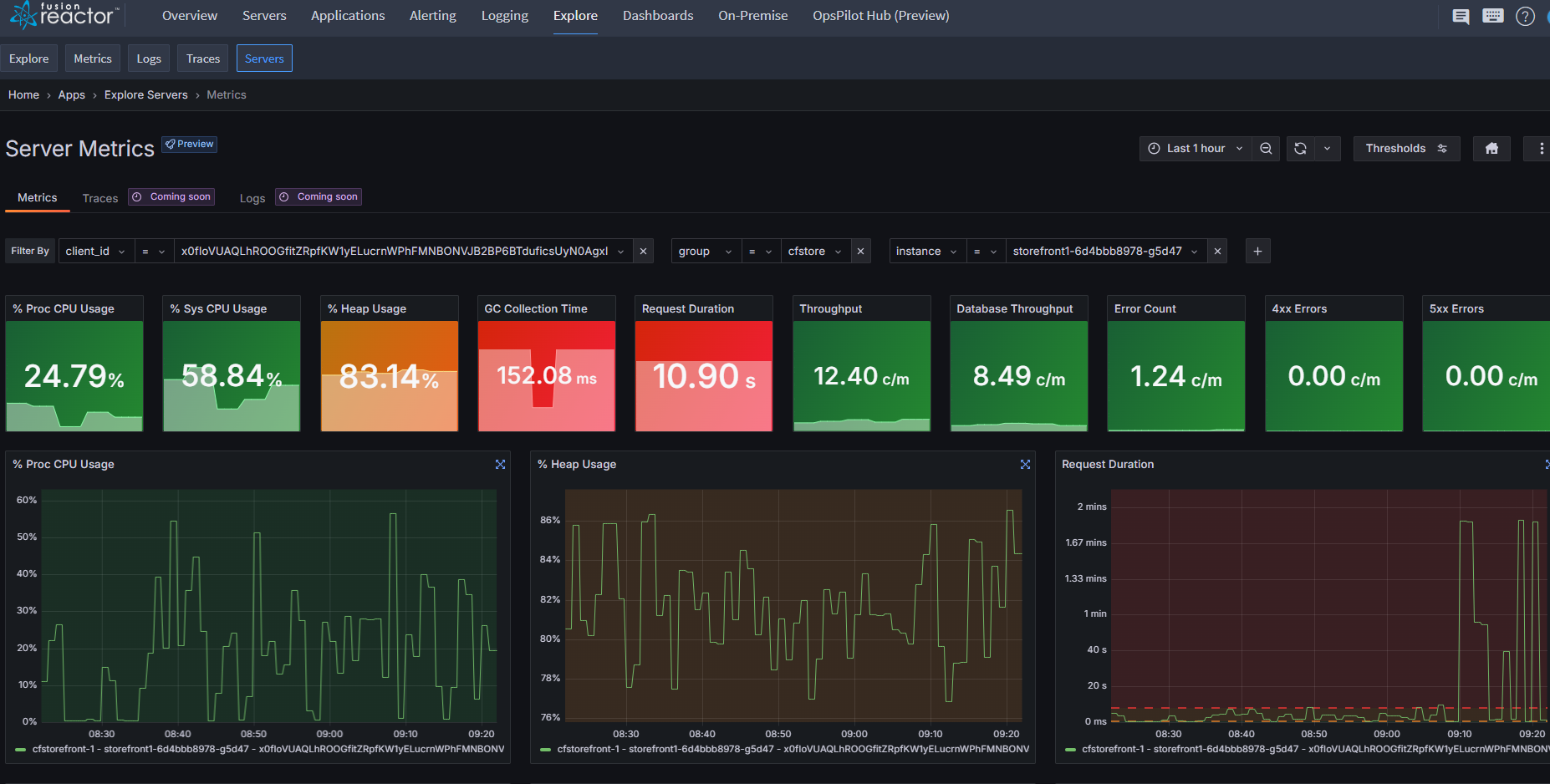Select the Request Duration stat tile
The image size is (1550, 784).
point(704,364)
